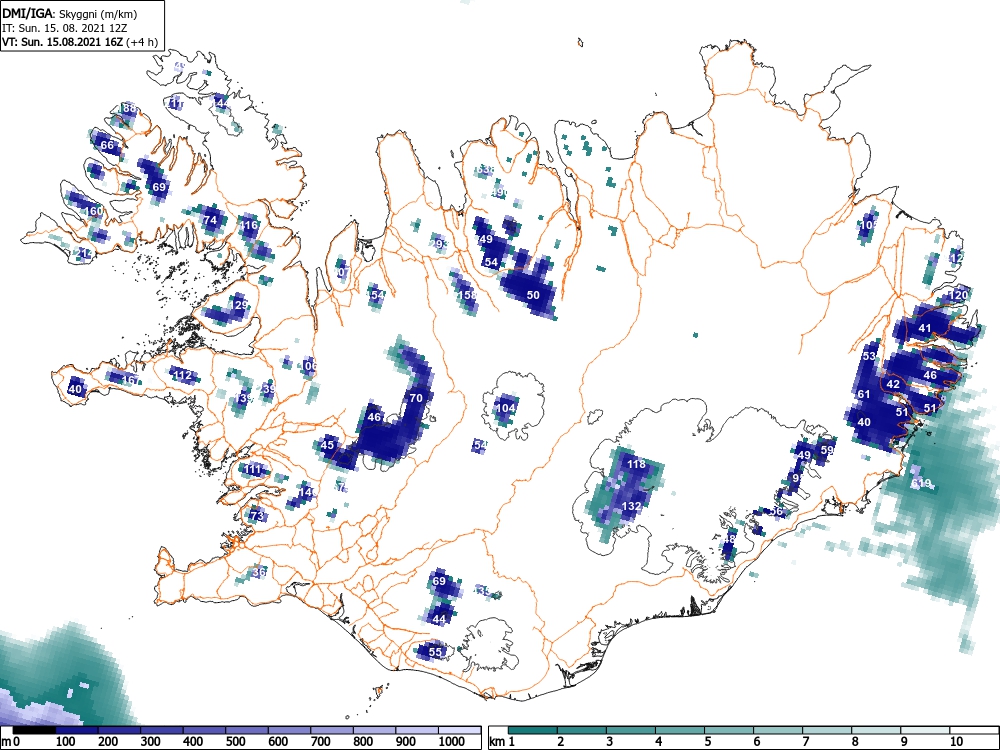
Task: Click the 160 visibility label
Action: [94, 211]
